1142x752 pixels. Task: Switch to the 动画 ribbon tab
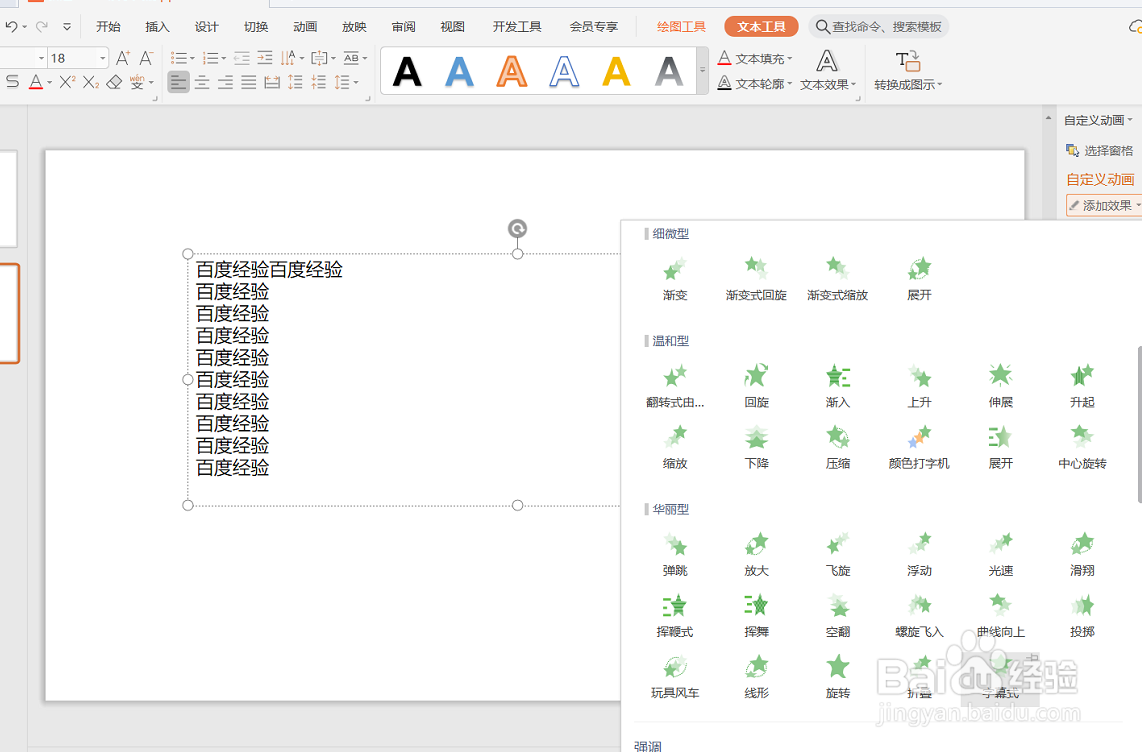304,27
